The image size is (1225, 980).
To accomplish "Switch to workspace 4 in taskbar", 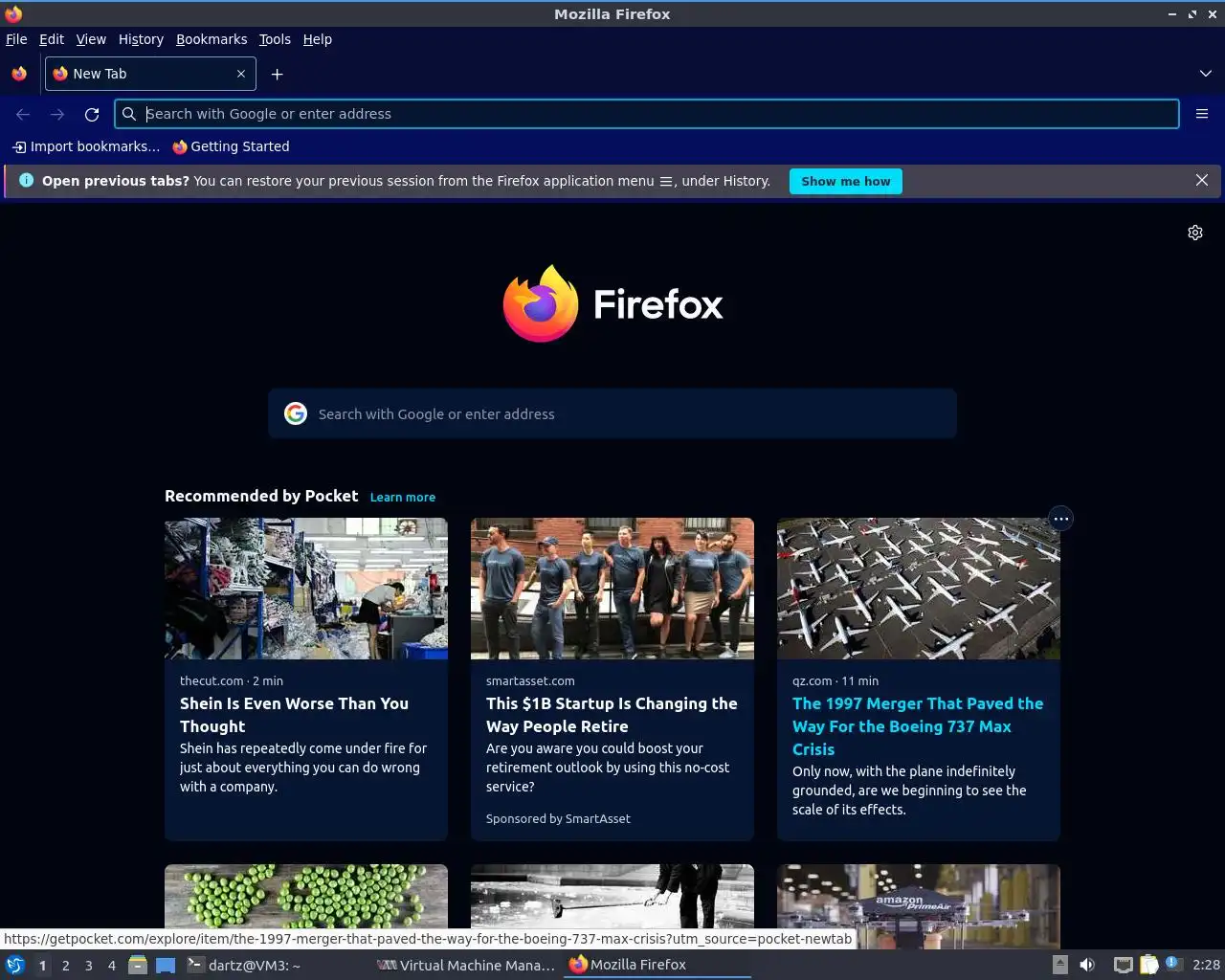I will (x=111, y=966).
